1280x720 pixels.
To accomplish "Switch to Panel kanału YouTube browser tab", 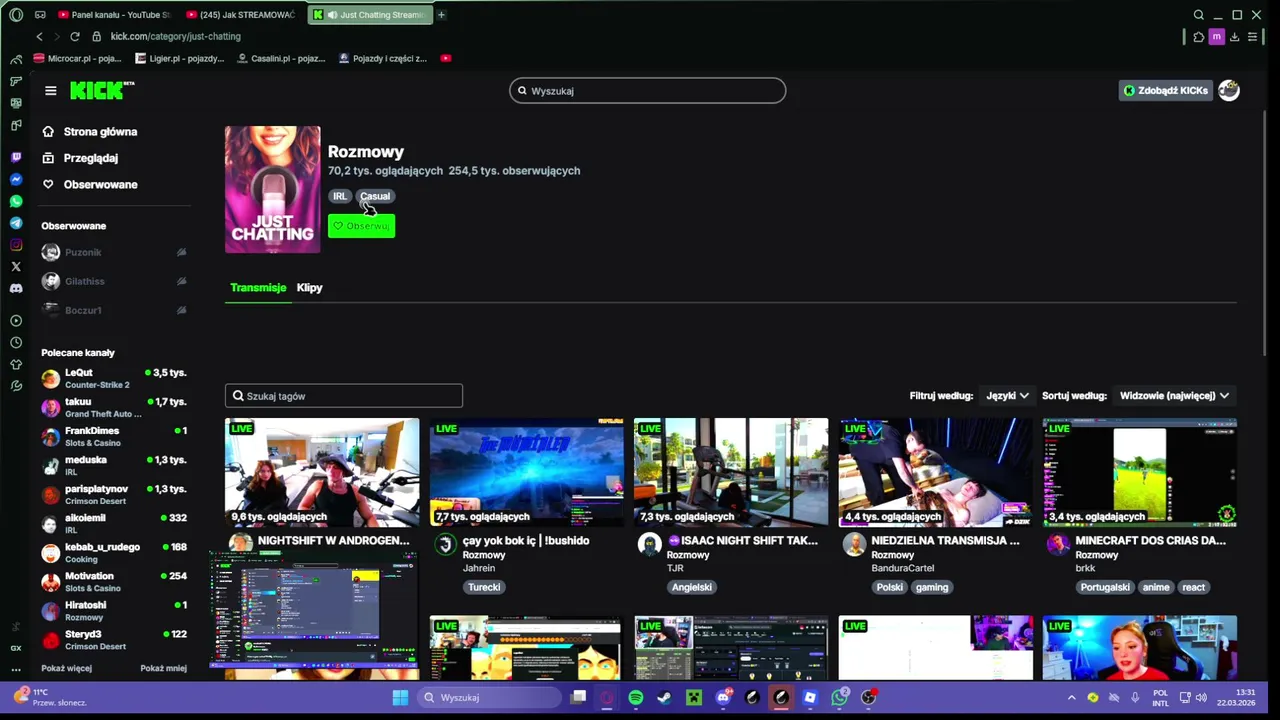I will tap(114, 15).
